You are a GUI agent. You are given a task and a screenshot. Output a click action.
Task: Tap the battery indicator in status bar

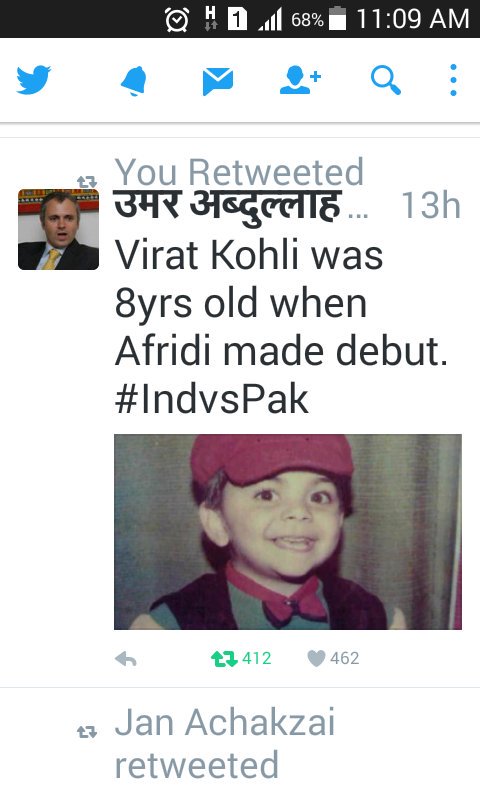[337, 19]
